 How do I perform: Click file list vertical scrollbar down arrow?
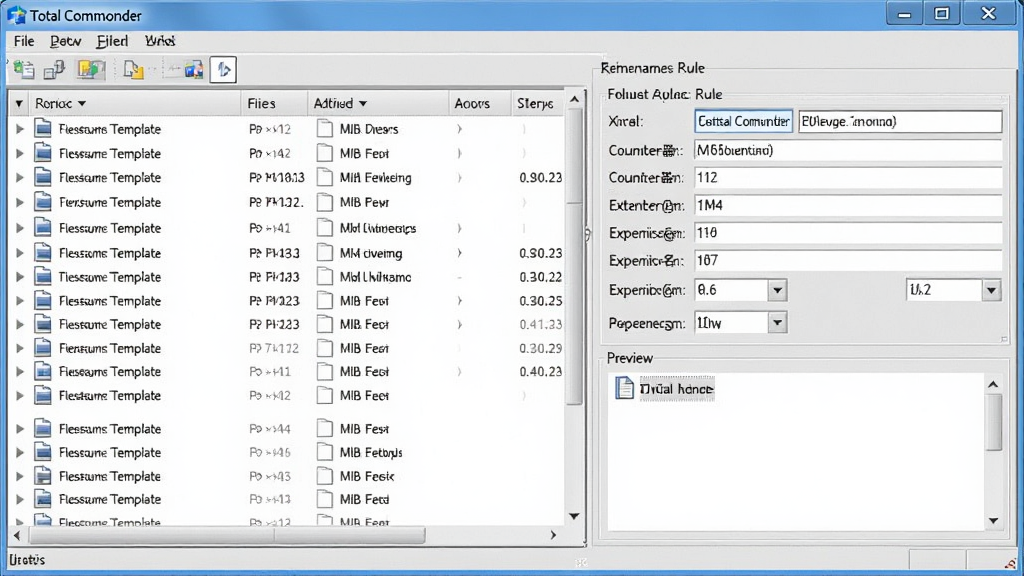[574, 516]
